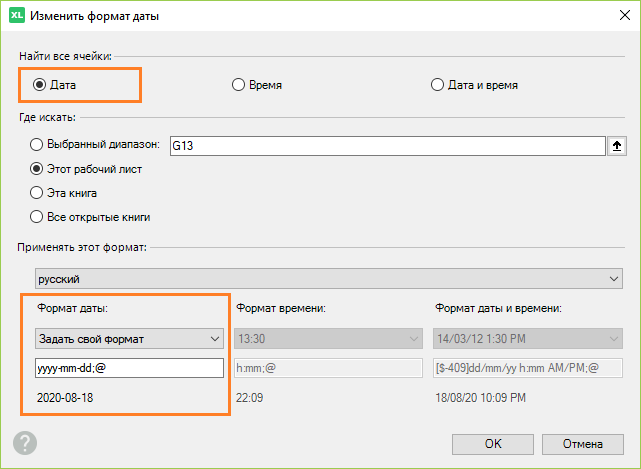Click the yyyy-mm-dd;@ custom format field

coord(128,368)
